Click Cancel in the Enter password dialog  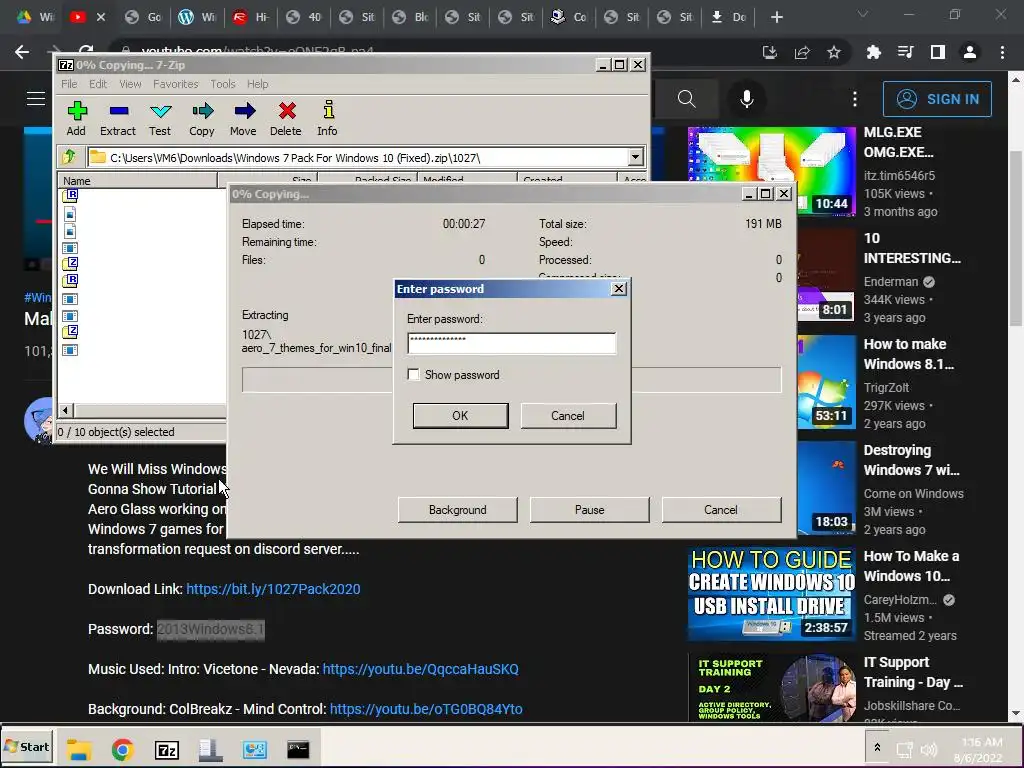[568, 415]
